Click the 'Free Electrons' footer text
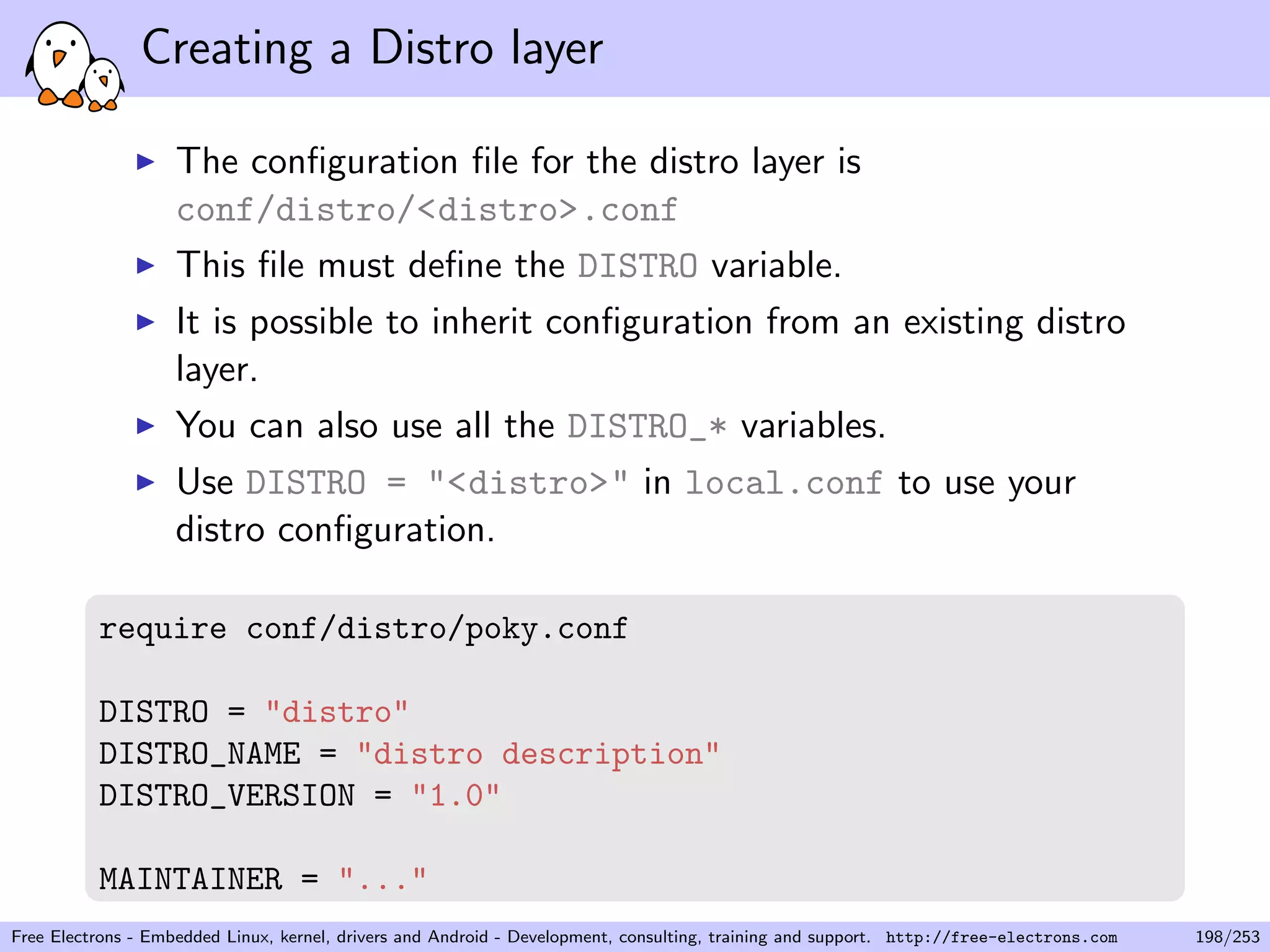The image size is (1270, 952). point(66,937)
